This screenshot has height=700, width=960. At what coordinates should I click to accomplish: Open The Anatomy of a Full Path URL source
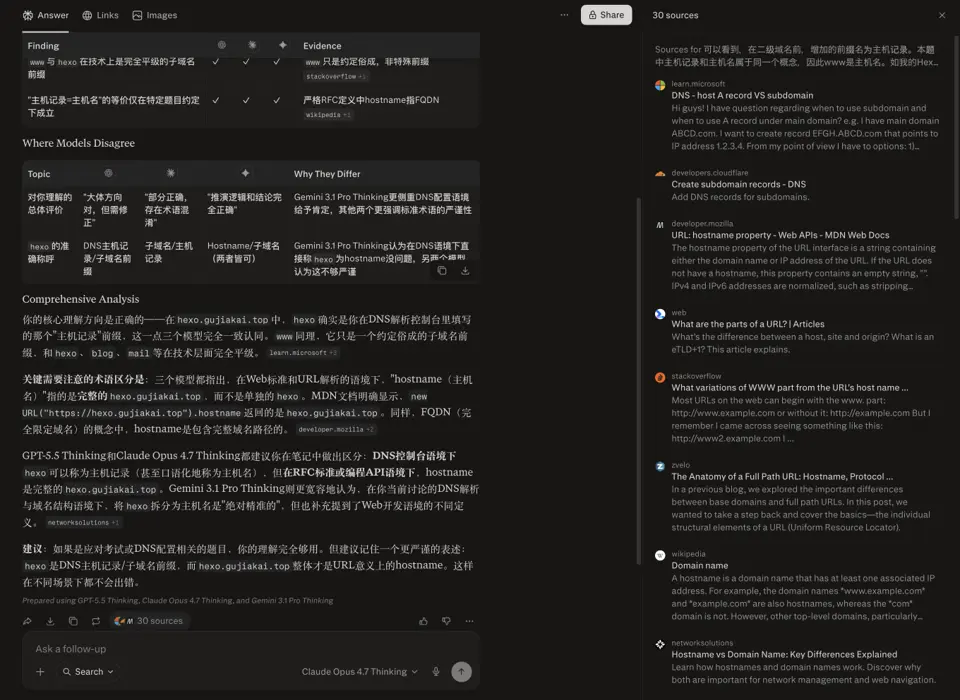tap(782, 476)
